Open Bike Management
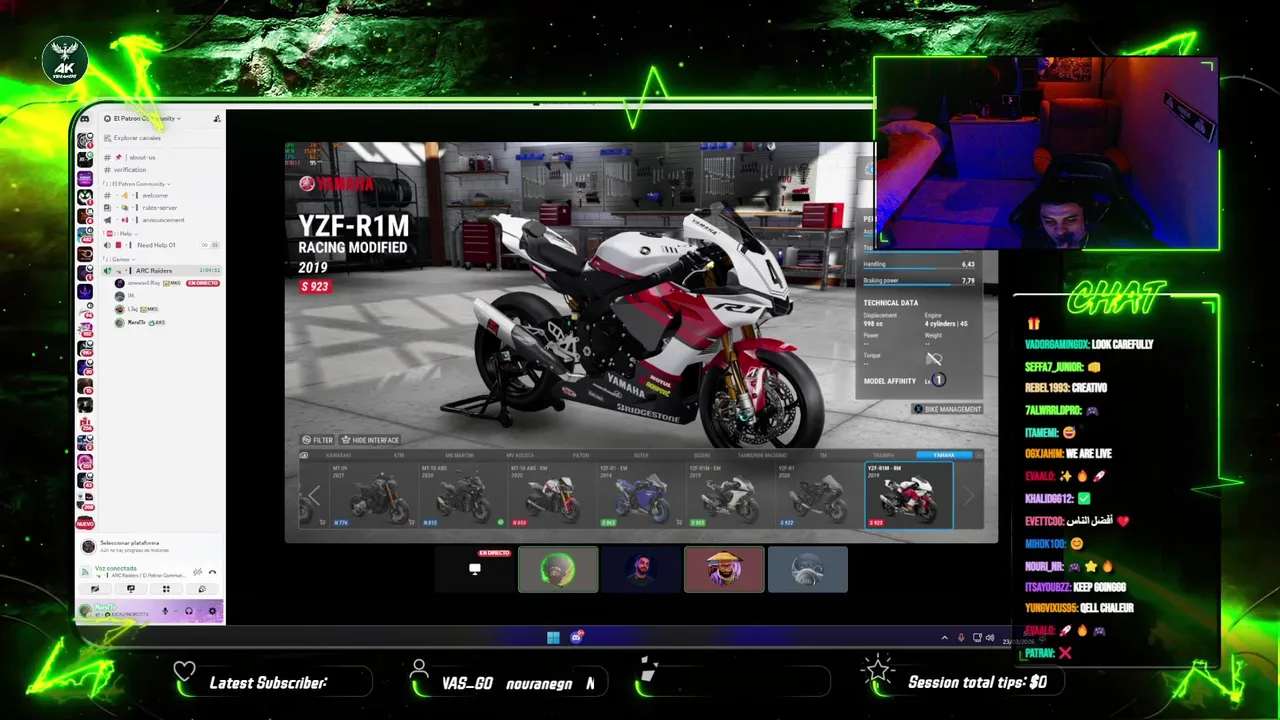The height and width of the screenshot is (720, 1280). 947,409
